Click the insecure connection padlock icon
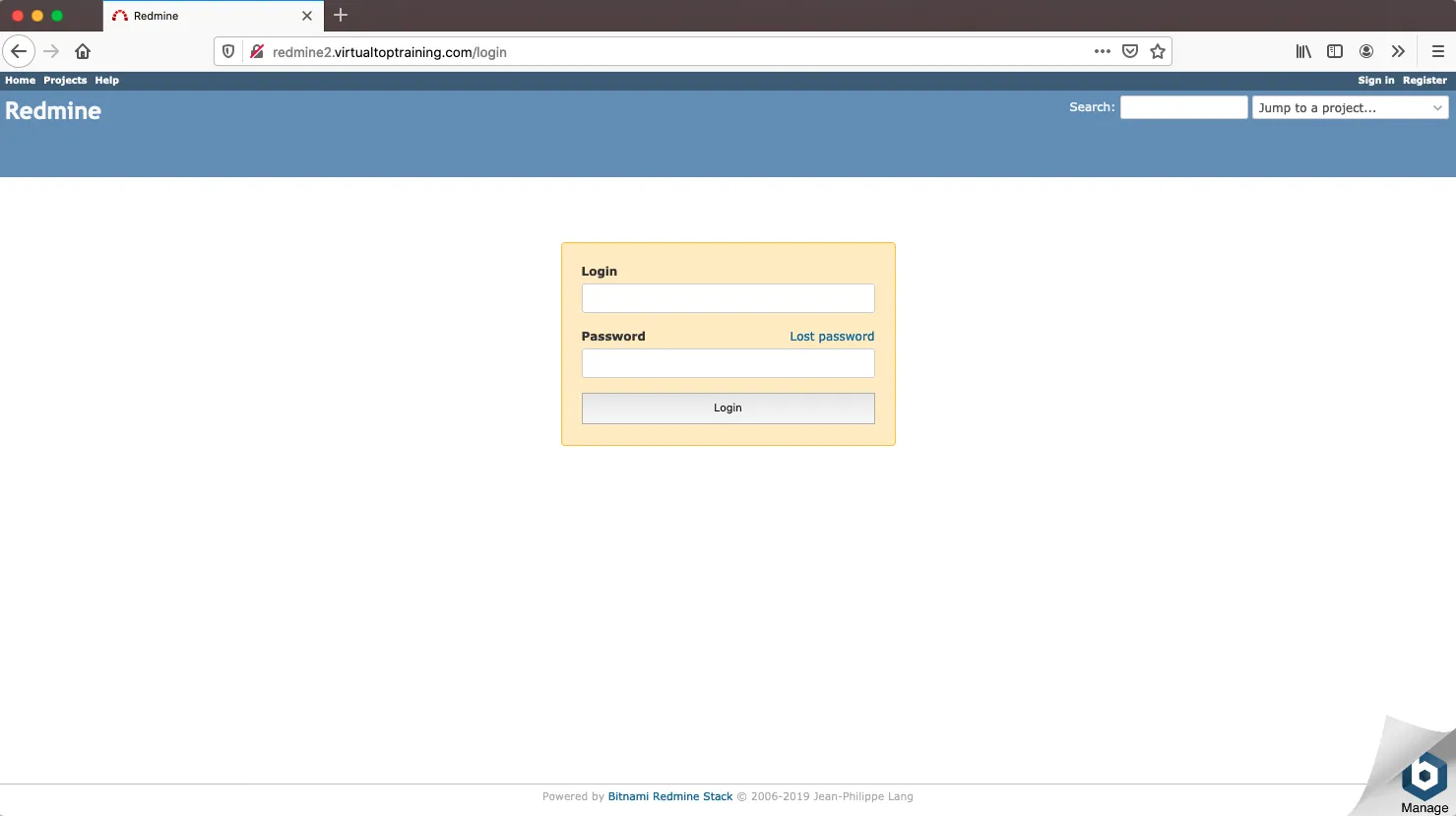 tap(256, 52)
